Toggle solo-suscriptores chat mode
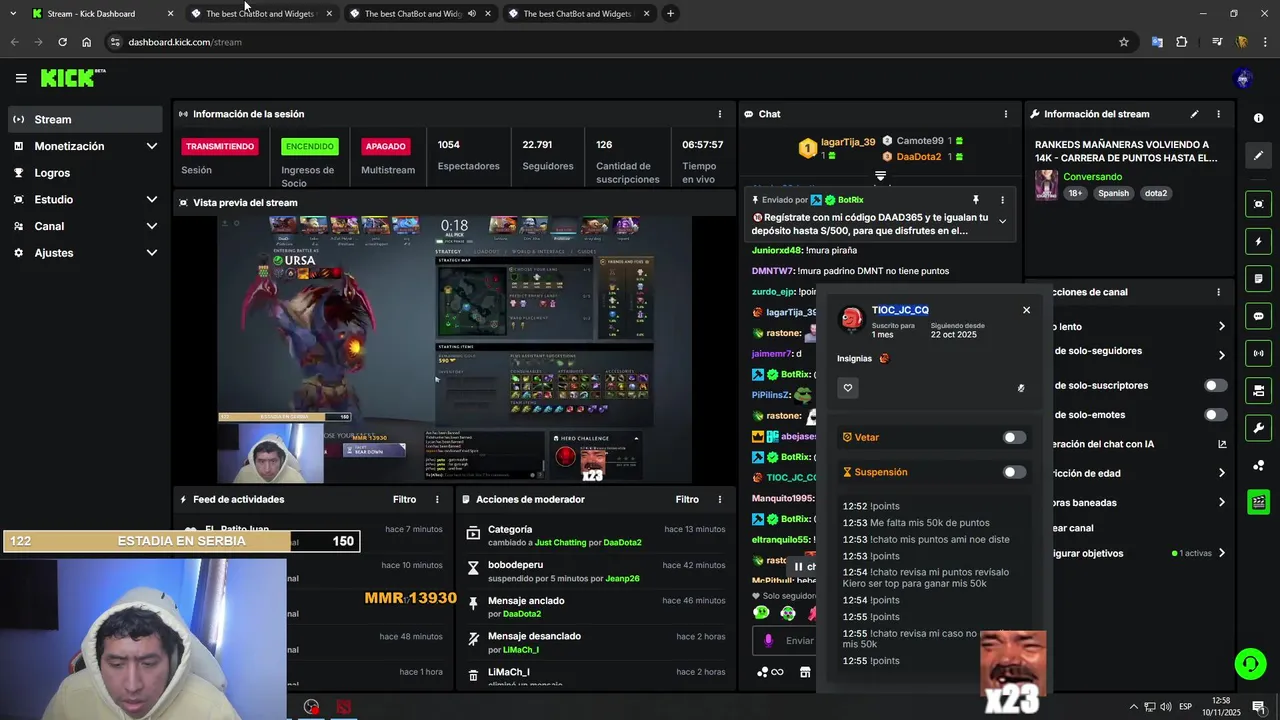Image resolution: width=1280 pixels, height=720 pixels. [x=1215, y=385]
